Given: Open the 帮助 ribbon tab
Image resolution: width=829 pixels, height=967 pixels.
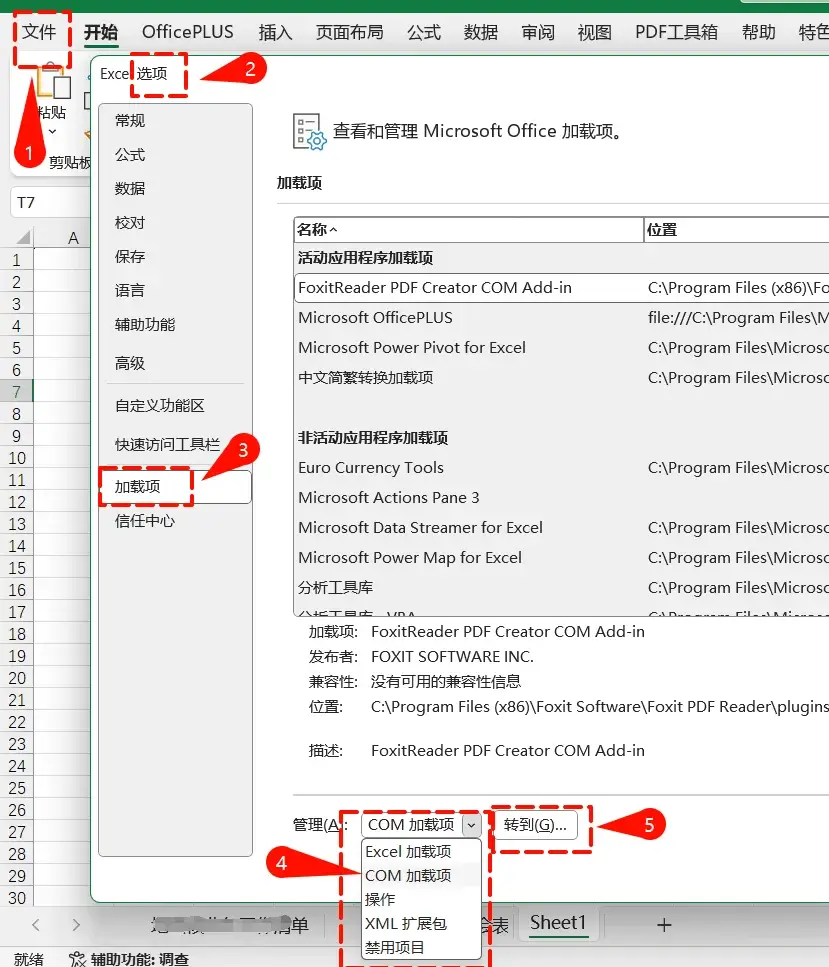Looking at the screenshot, I should (759, 32).
